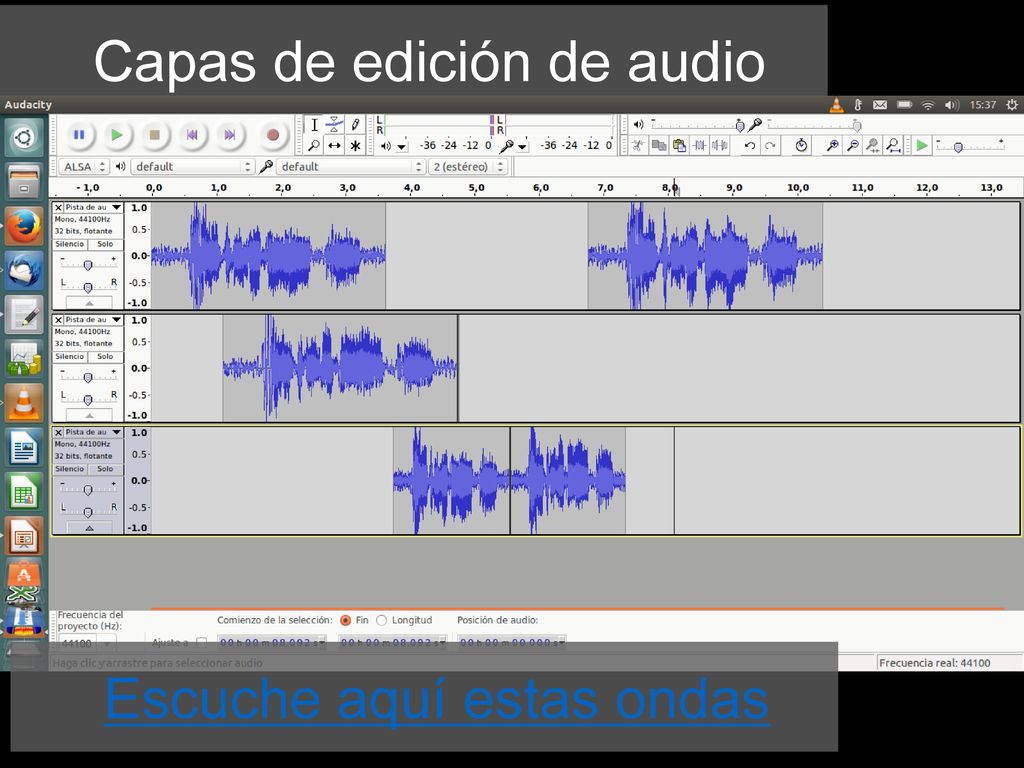Click the third track pan slider
1024x768 pixels.
(x=88, y=511)
